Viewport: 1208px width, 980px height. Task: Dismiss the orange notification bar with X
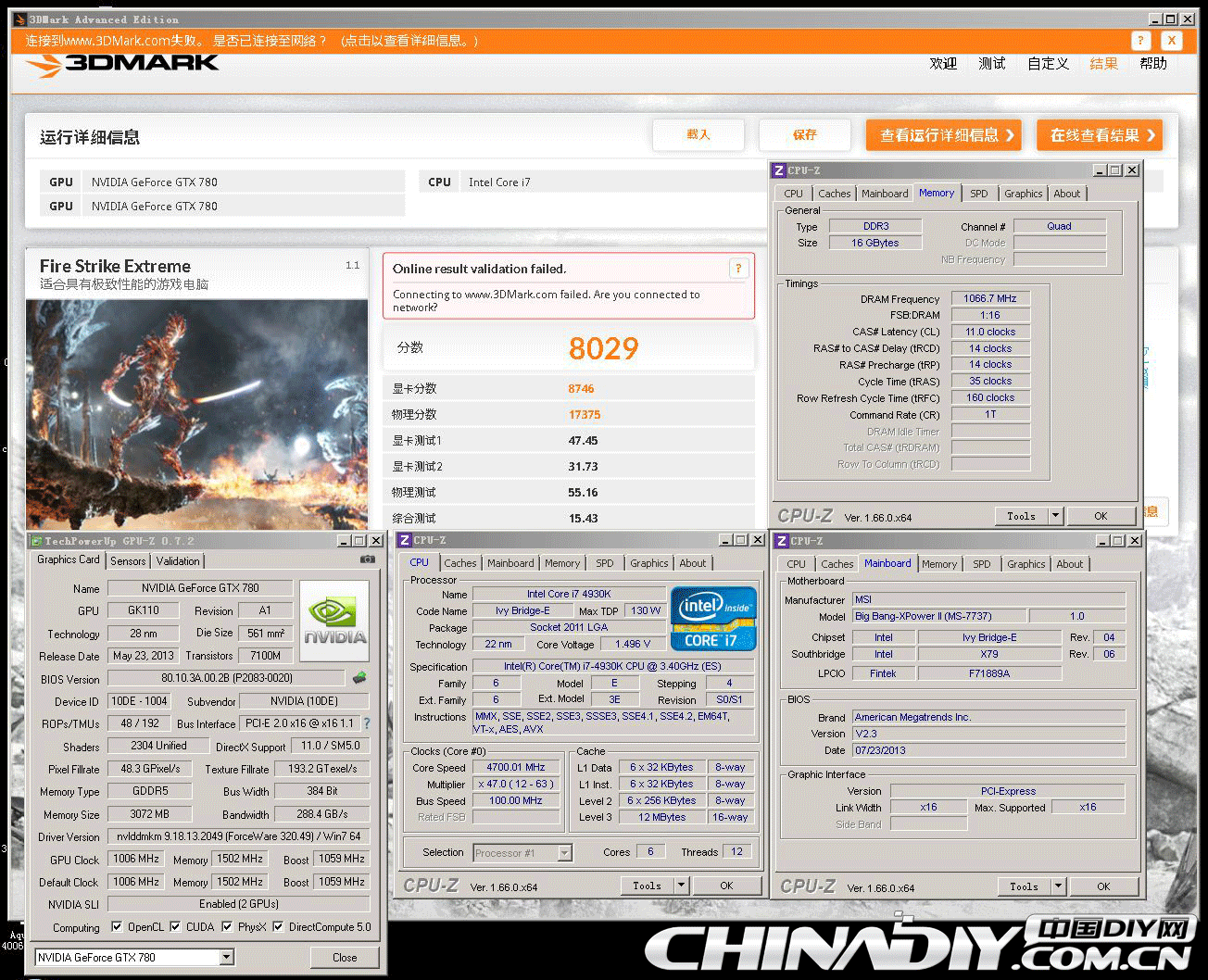[1172, 41]
